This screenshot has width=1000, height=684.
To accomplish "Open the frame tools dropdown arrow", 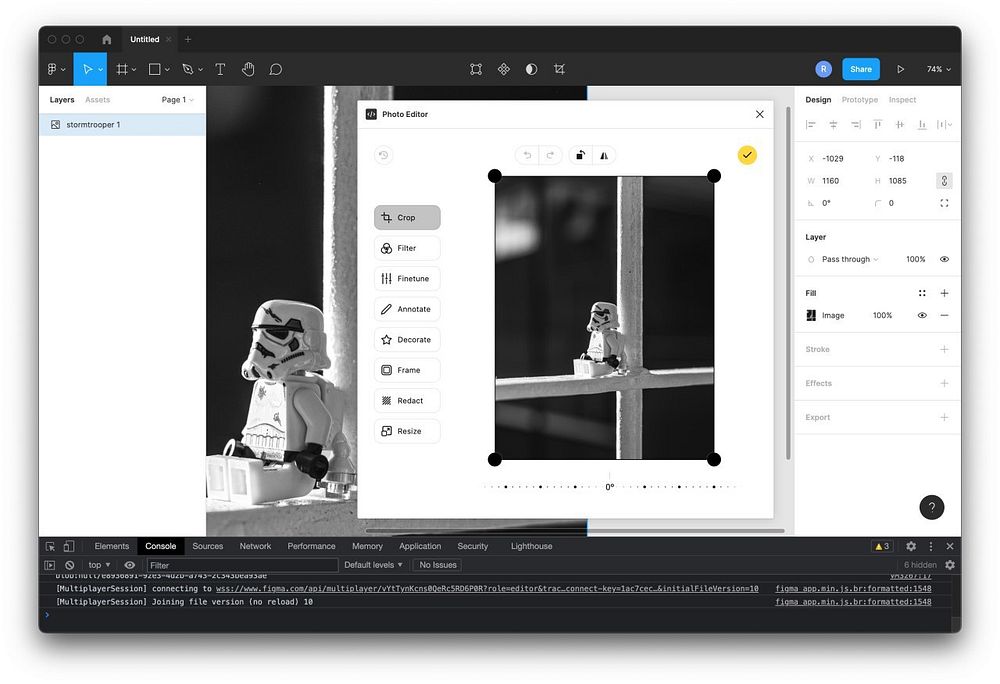I will (x=134, y=69).
